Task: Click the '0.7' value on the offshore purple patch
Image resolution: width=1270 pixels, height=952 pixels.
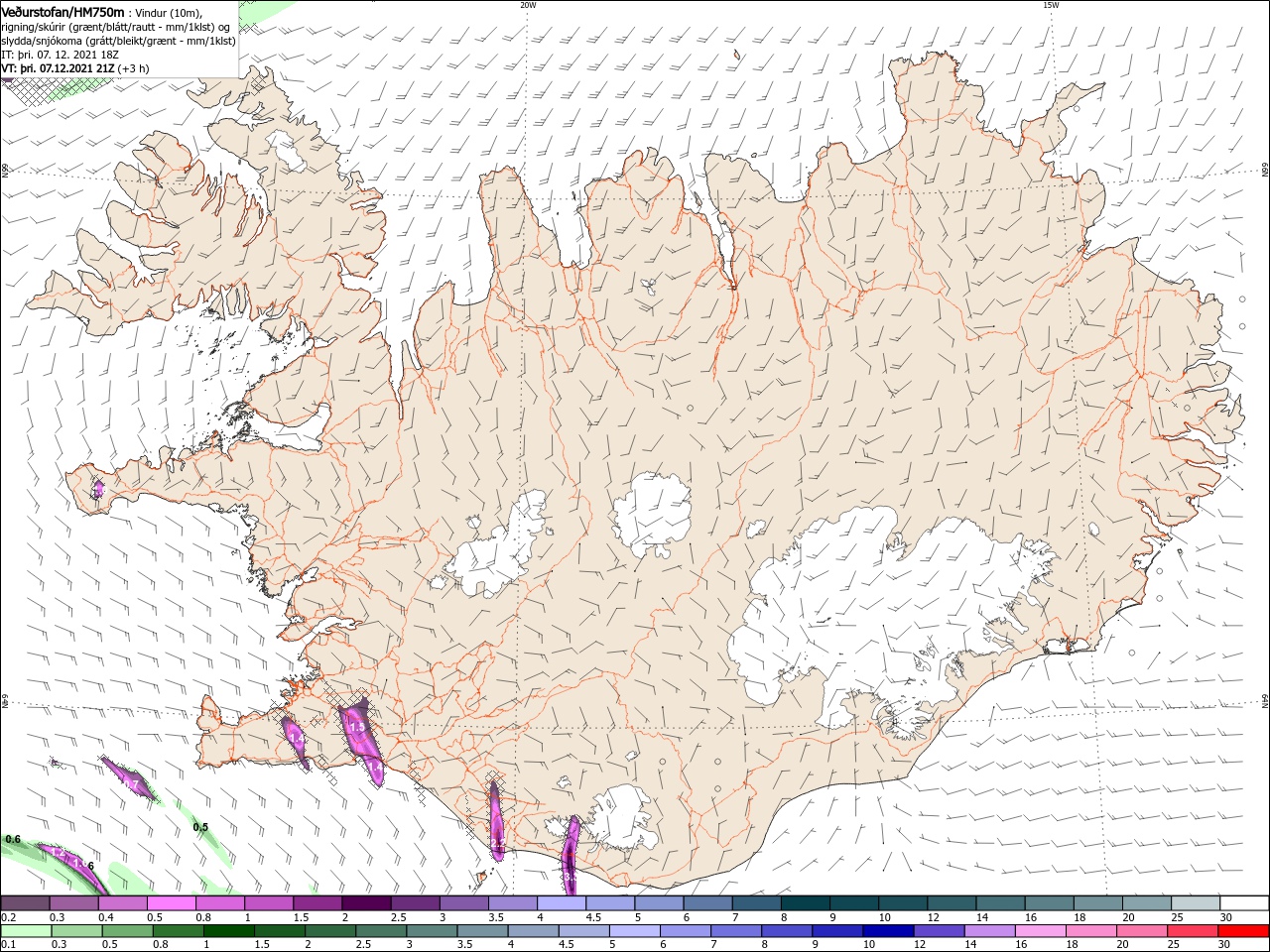Action: pos(131,784)
